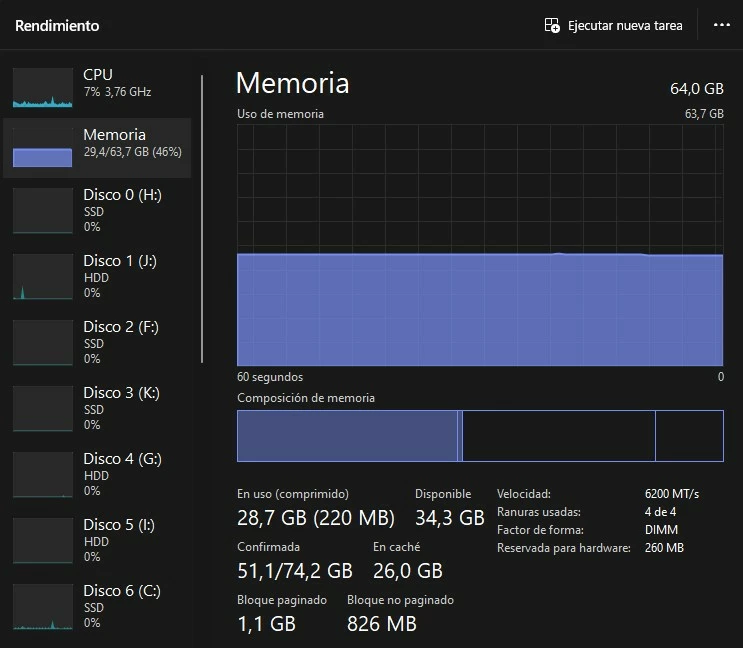Open Disco 6 (C:) SSD entry
The image size is (743, 648).
click(97, 606)
